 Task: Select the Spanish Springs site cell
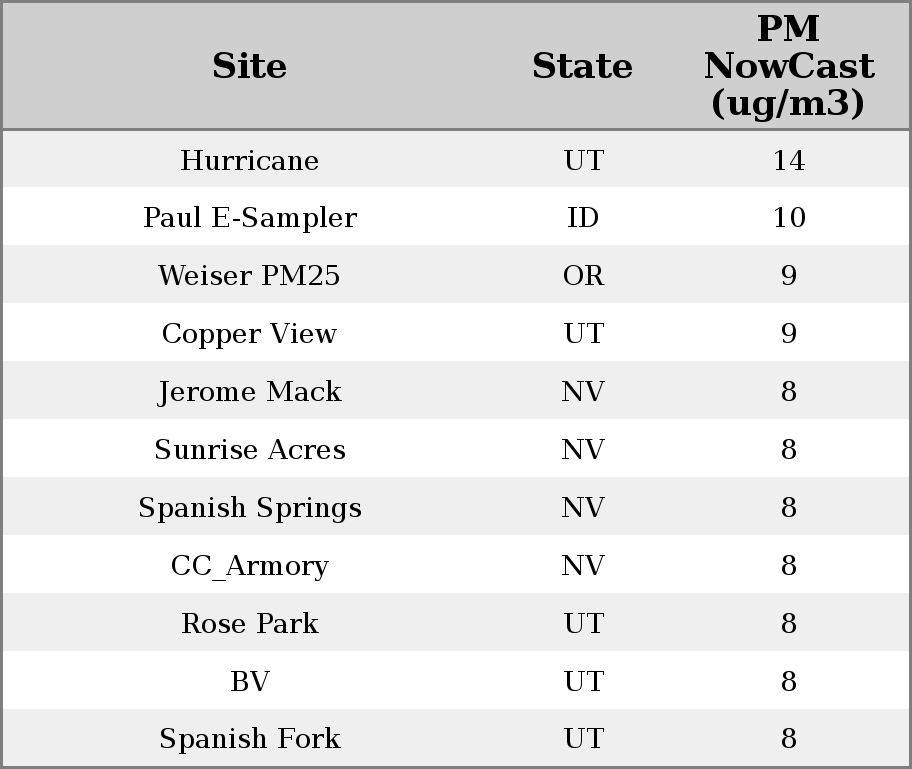249,508
